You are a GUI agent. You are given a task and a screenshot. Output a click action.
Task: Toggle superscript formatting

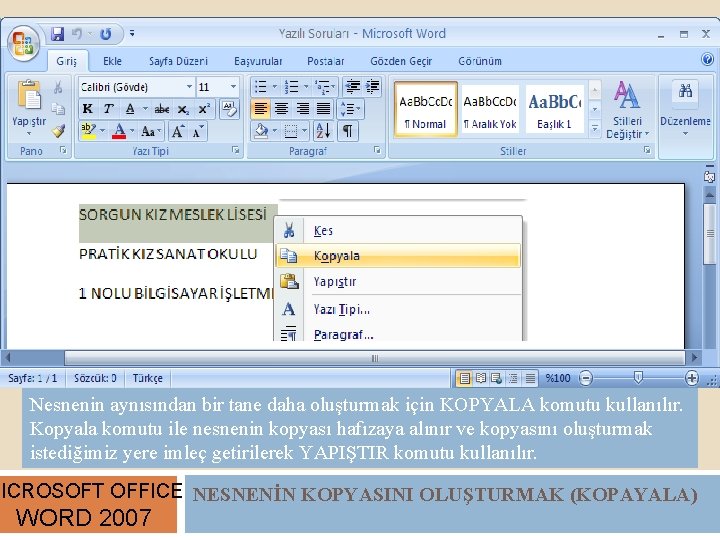pos(204,109)
